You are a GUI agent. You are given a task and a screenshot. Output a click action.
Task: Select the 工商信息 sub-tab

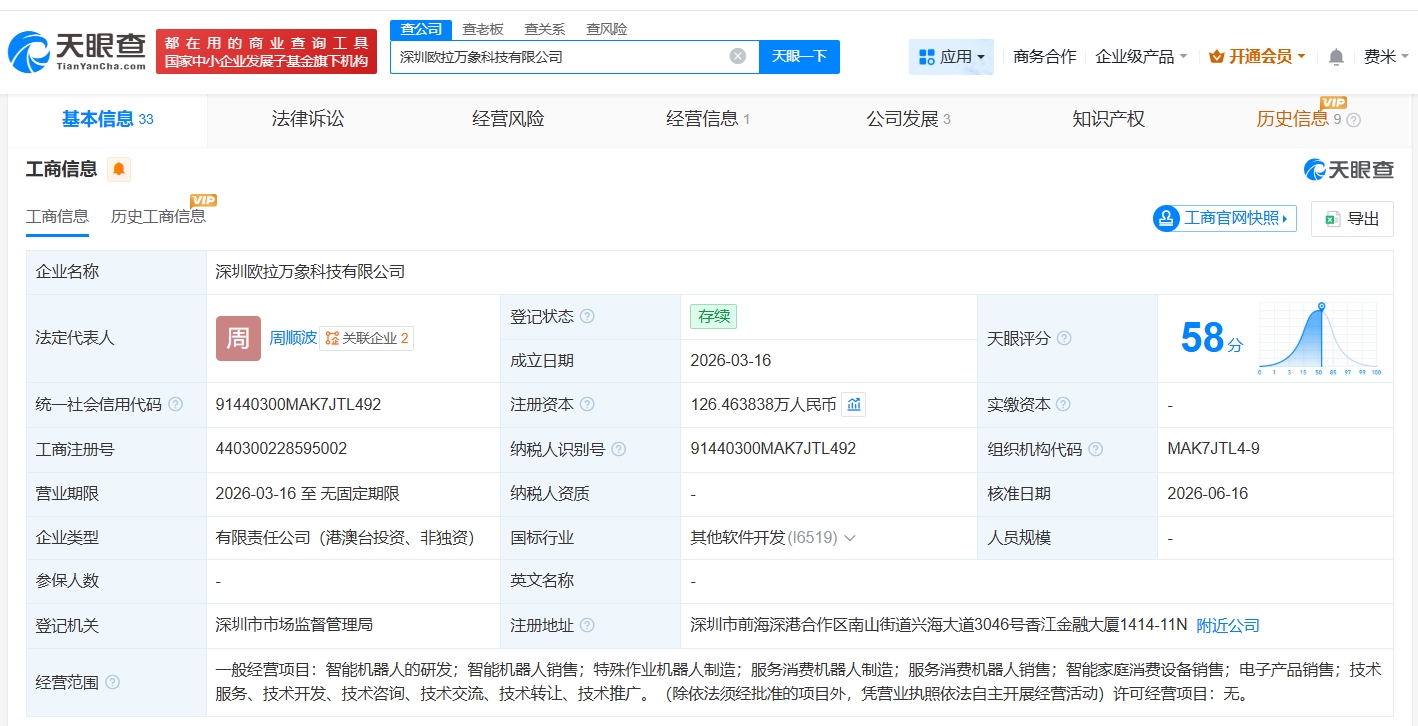tap(57, 216)
